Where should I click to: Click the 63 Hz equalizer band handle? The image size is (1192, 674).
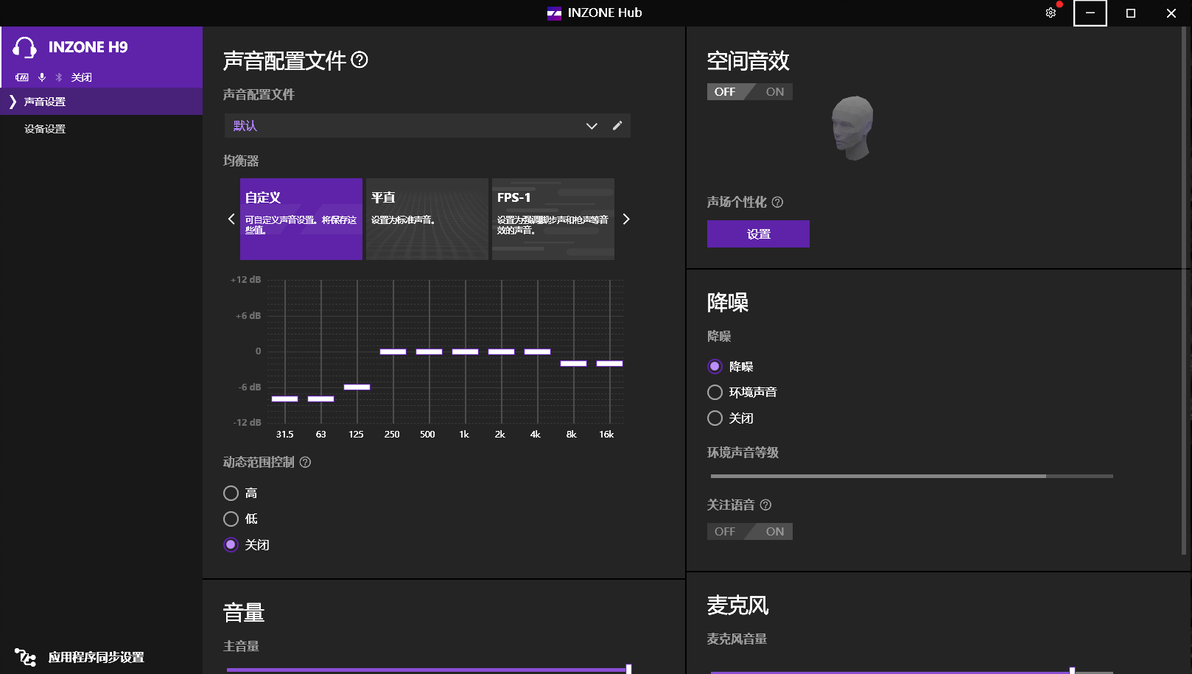tap(321, 399)
